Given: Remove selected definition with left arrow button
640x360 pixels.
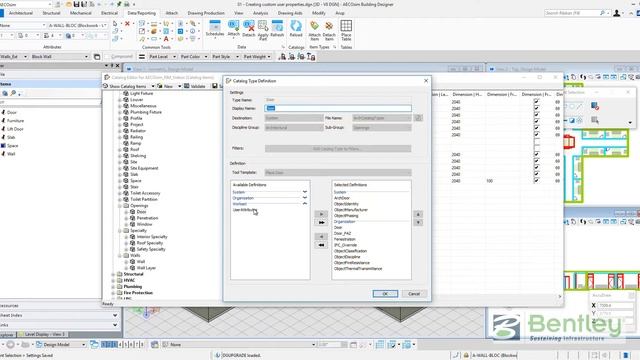Looking at the screenshot, I should (x=322, y=237).
